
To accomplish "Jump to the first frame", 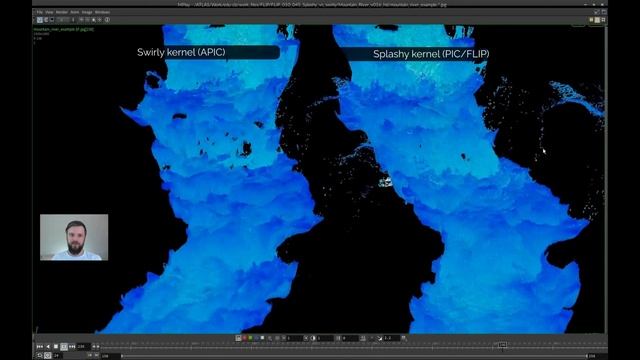I will (x=40, y=347).
